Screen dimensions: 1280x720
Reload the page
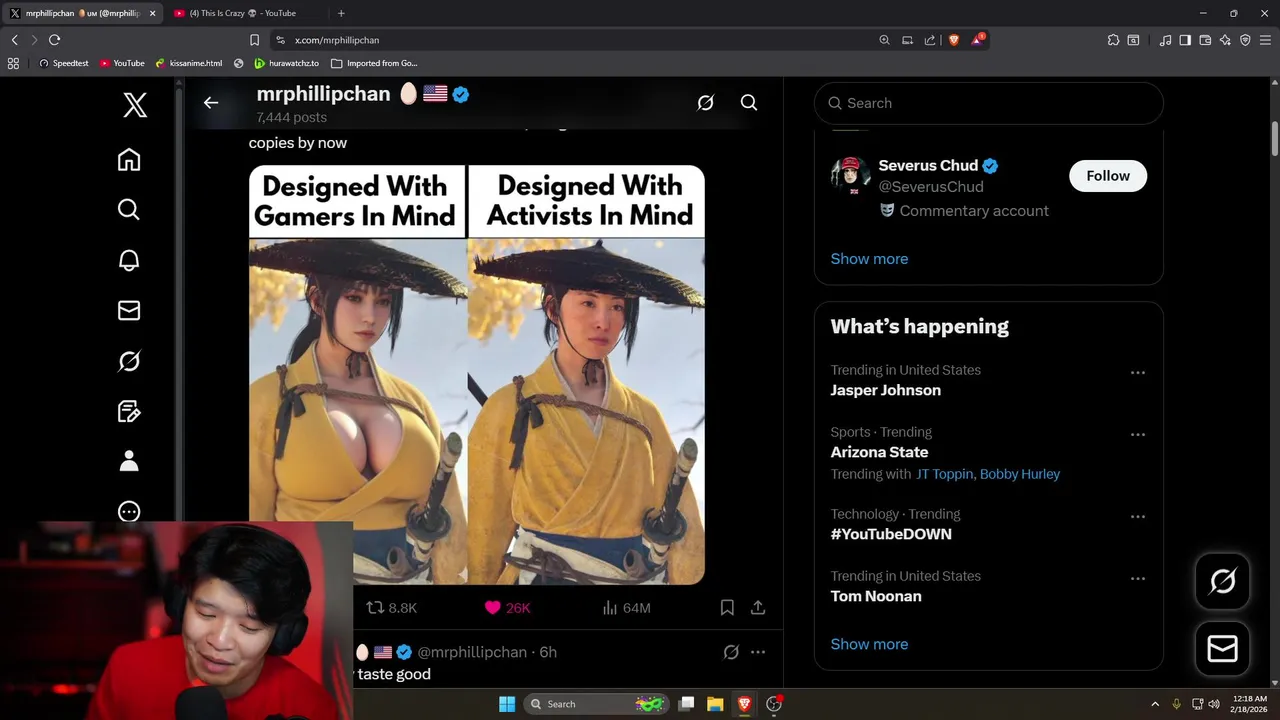click(55, 40)
